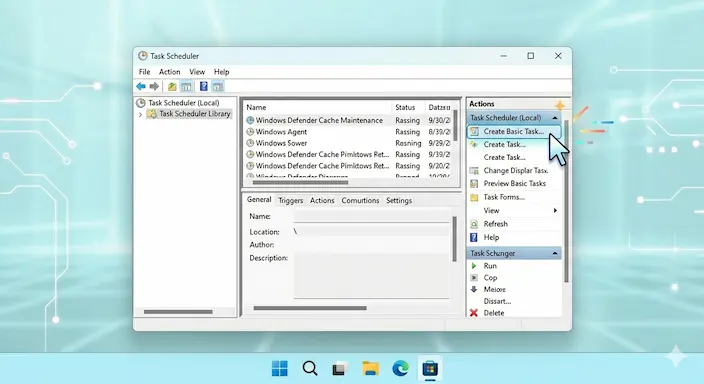
Task: Click the task list horizontal scrollbar
Action: coord(300,182)
